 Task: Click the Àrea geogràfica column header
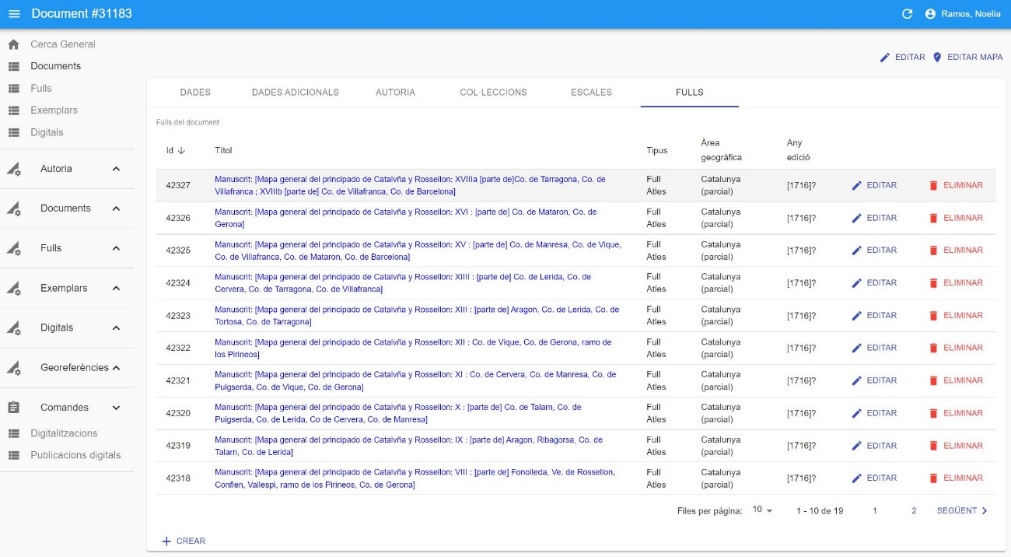[721, 150]
